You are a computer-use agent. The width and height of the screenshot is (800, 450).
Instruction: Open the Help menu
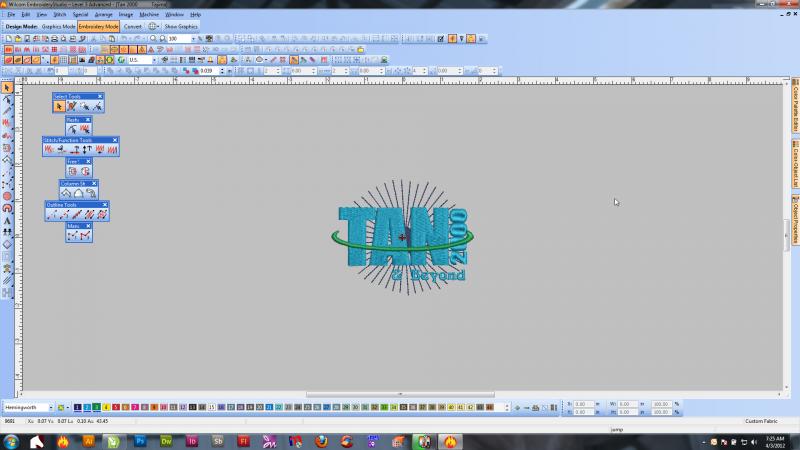tap(195, 15)
